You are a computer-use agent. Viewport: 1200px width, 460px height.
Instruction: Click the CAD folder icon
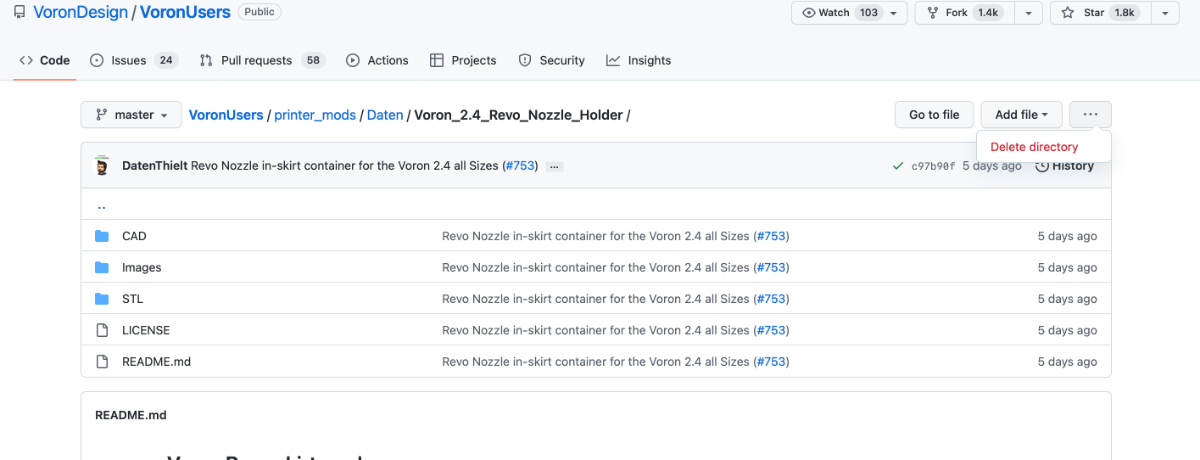pyautogui.click(x=101, y=236)
